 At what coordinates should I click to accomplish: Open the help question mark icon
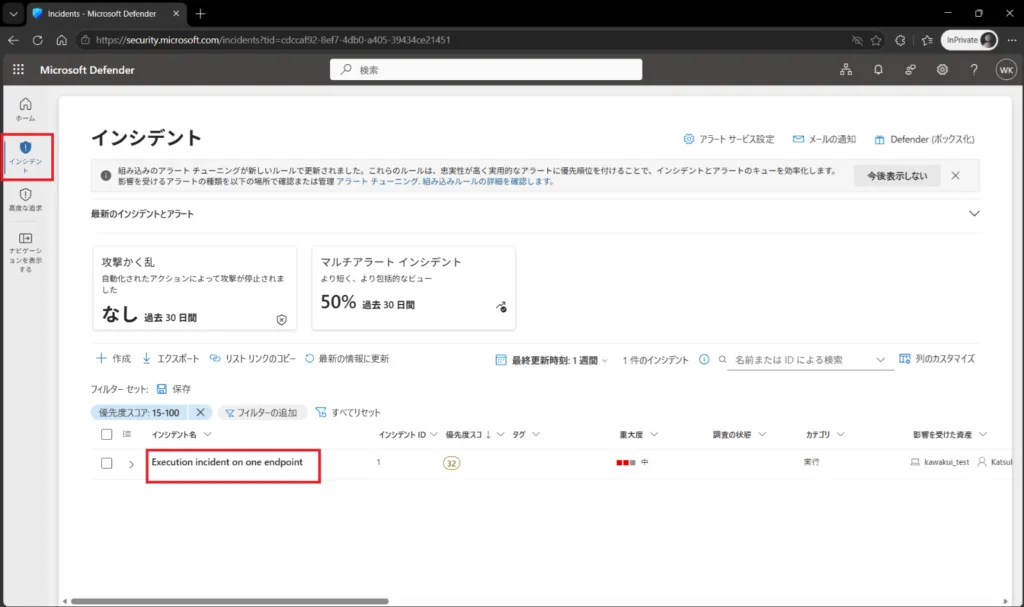[974, 69]
